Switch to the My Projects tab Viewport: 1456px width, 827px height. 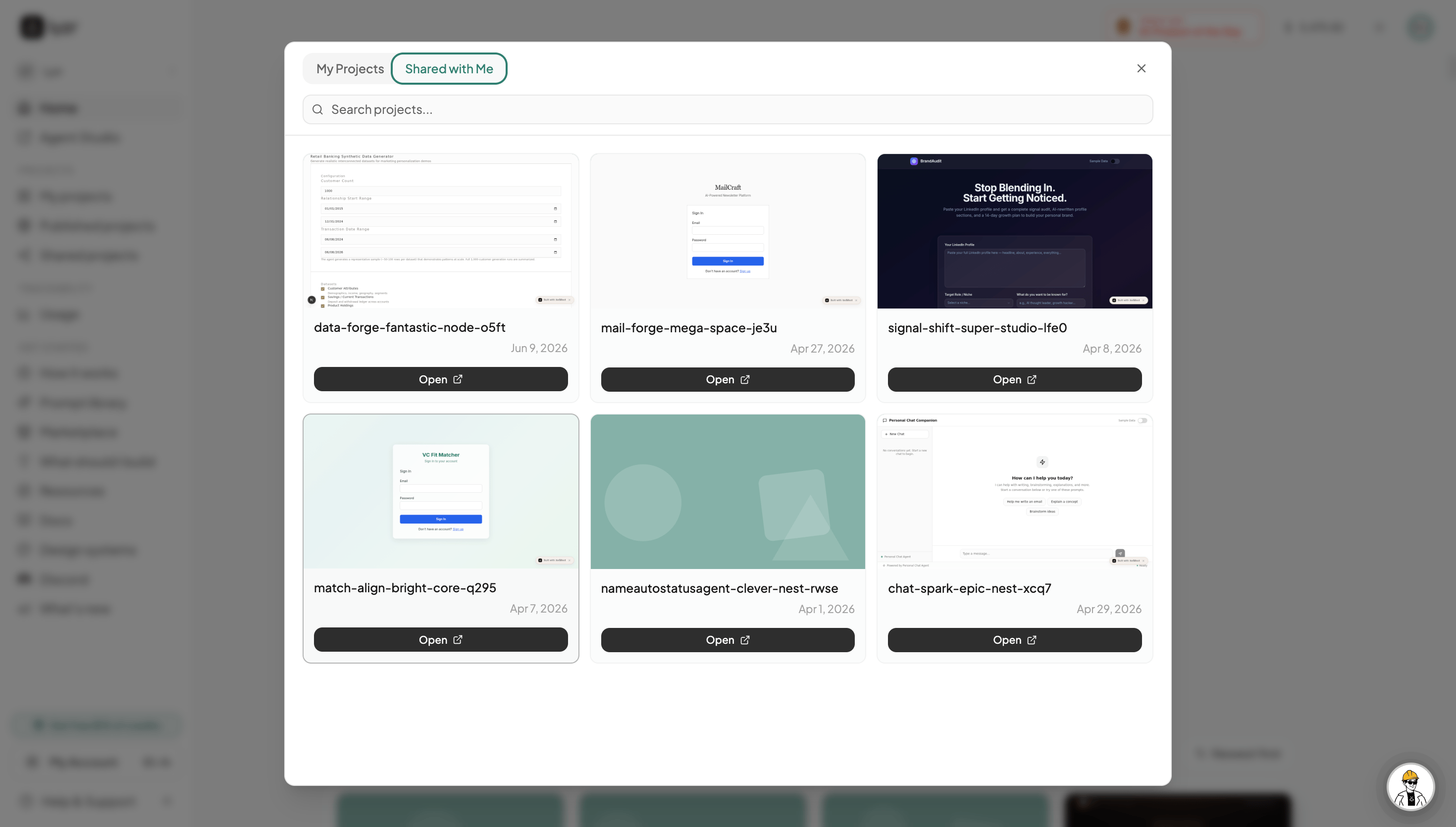click(350, 69)
